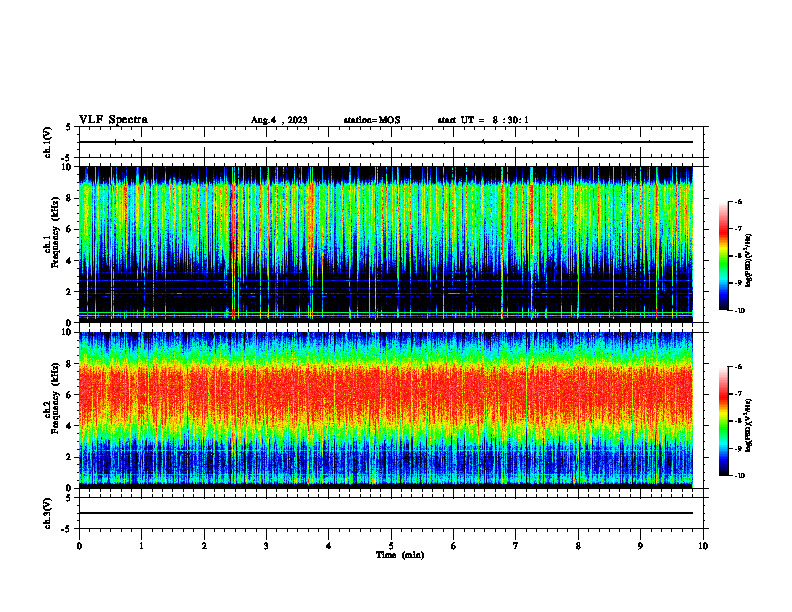Select the ch.2 colorbar log(PSD) unit label

click(x=749, y=425)
